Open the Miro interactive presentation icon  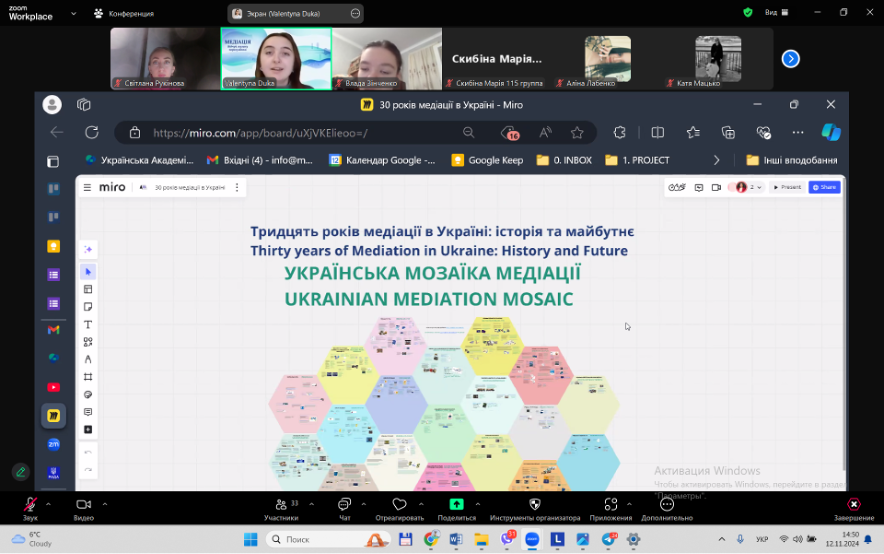click(x=699, y=187)
